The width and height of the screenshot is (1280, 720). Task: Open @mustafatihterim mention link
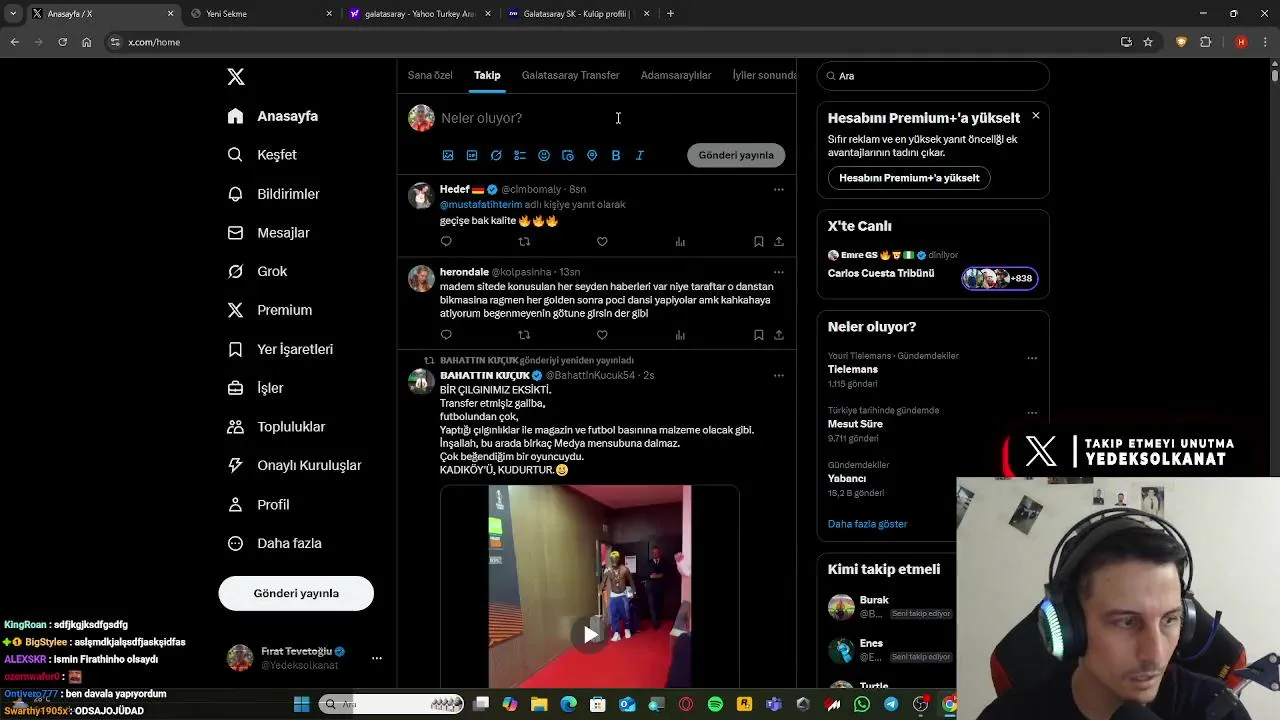coord(481,204)
